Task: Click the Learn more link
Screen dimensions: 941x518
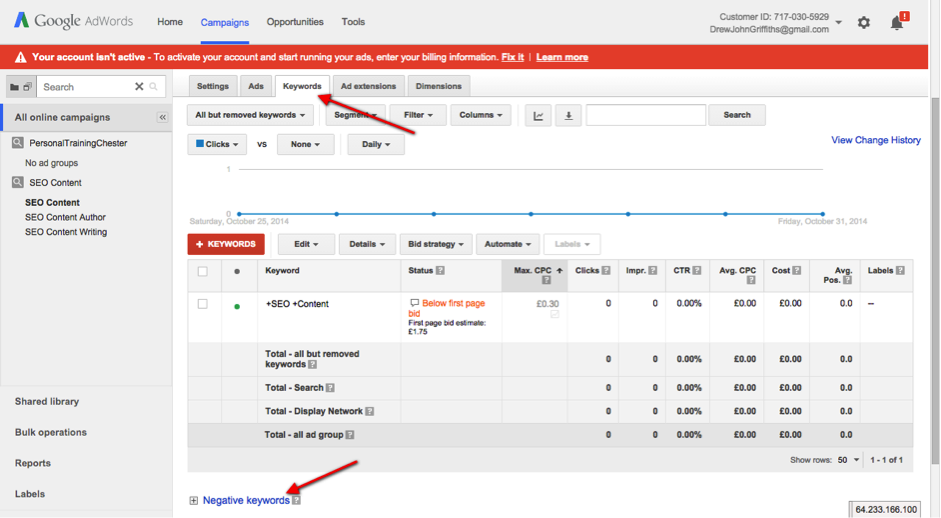Action: [562, 57]
